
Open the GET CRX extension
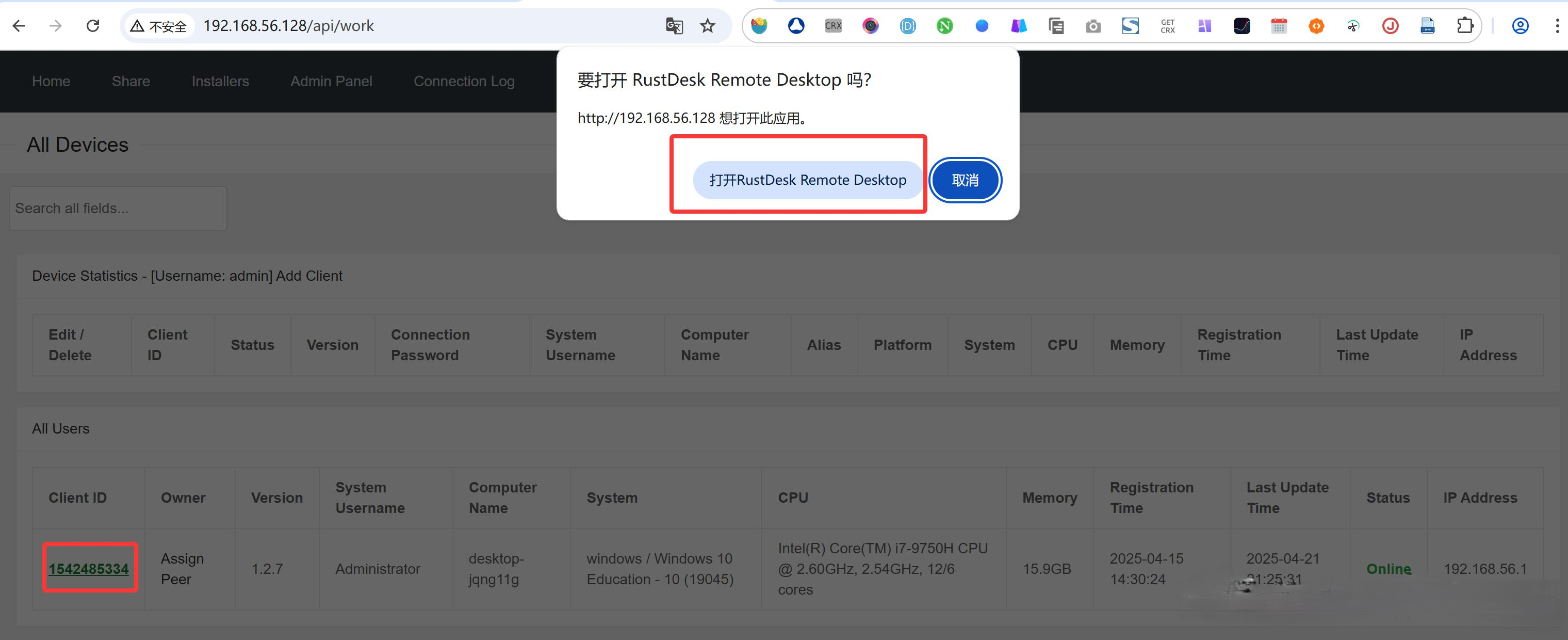click(x=1167, y=26)
